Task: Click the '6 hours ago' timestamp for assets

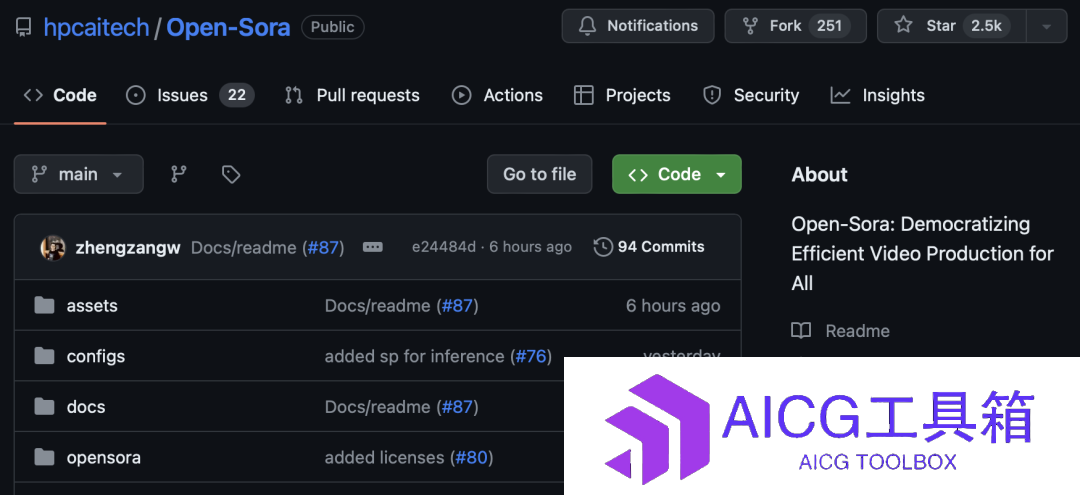Action: [673, 306]
